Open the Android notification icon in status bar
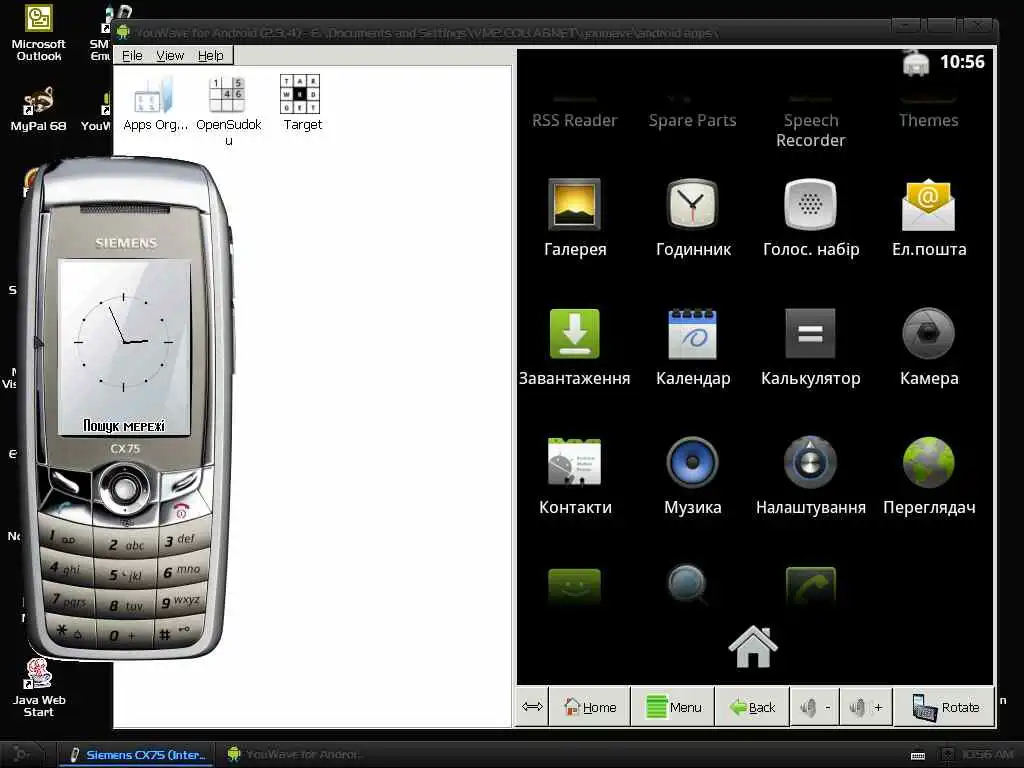The height and width of the screenshot is (768, 1024). click(916, 63)
